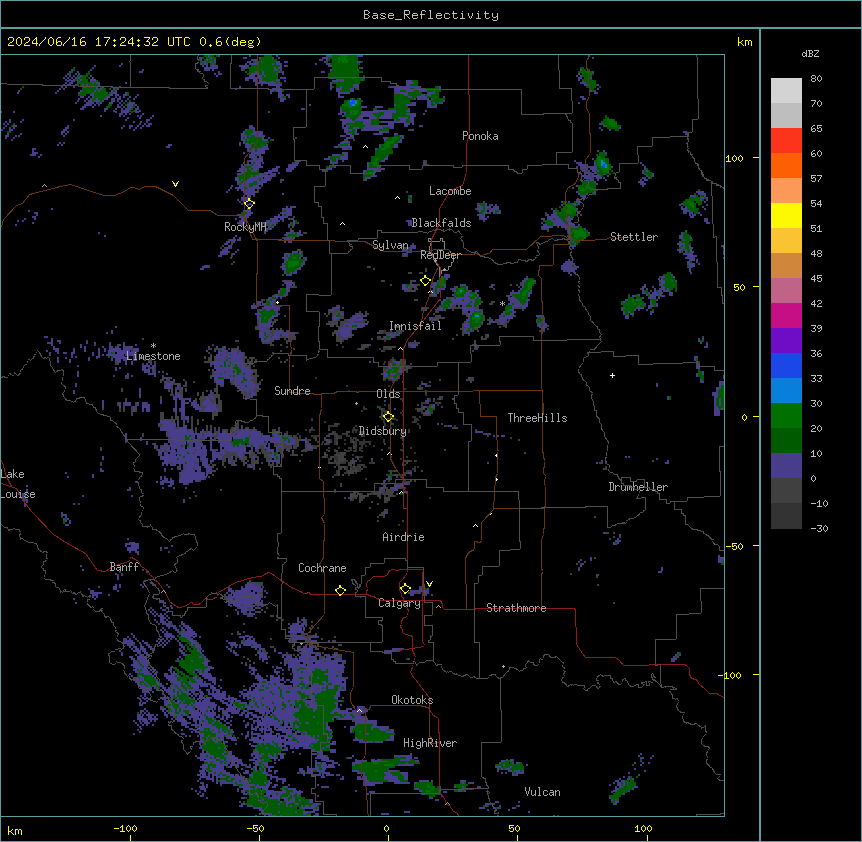Image resolution: width=862 pixels, height=842 pixels.
Task: Click the Ponoka city label
Action: coord(480,136)
